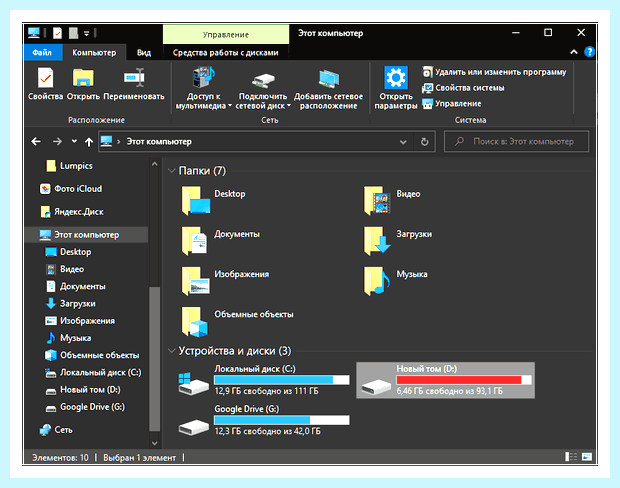Click the search box for Этот компьютер
Screen dimensions: 620x488
click(516, 142)
